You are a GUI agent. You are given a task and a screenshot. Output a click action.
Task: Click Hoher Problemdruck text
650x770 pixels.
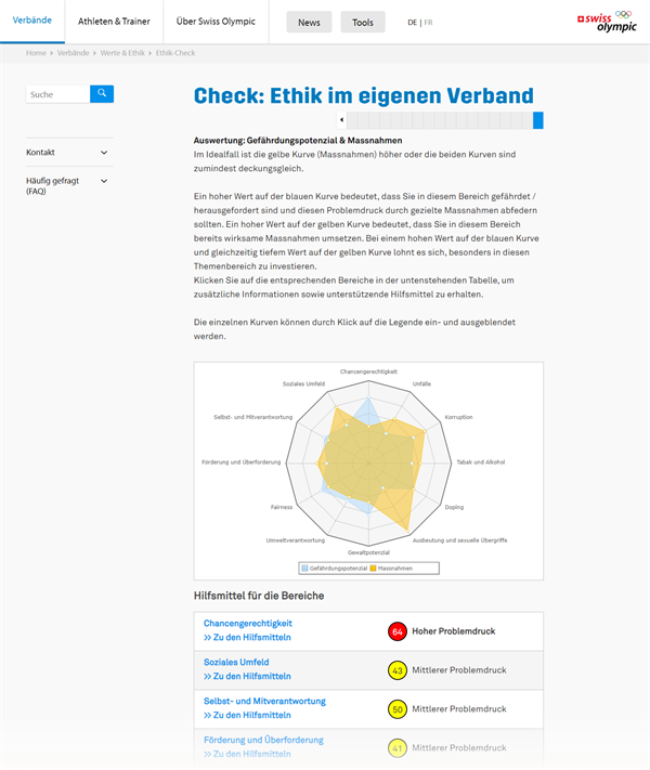pyautogui.click(x=454, y=632)
